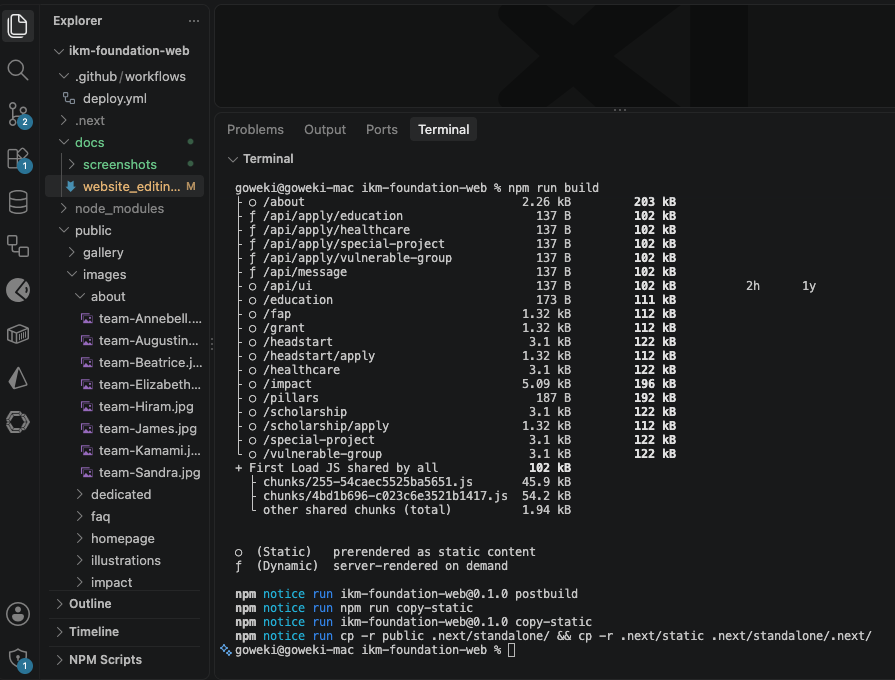The image size is (895, 680).
Task: Collapse the docs folder
Action: pos(64,142)
